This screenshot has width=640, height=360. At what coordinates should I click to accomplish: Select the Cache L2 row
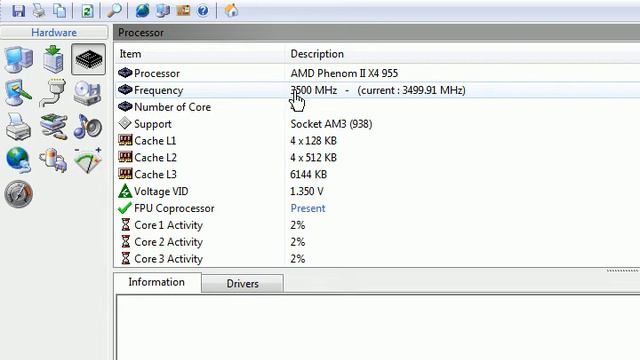click(377, 158)
